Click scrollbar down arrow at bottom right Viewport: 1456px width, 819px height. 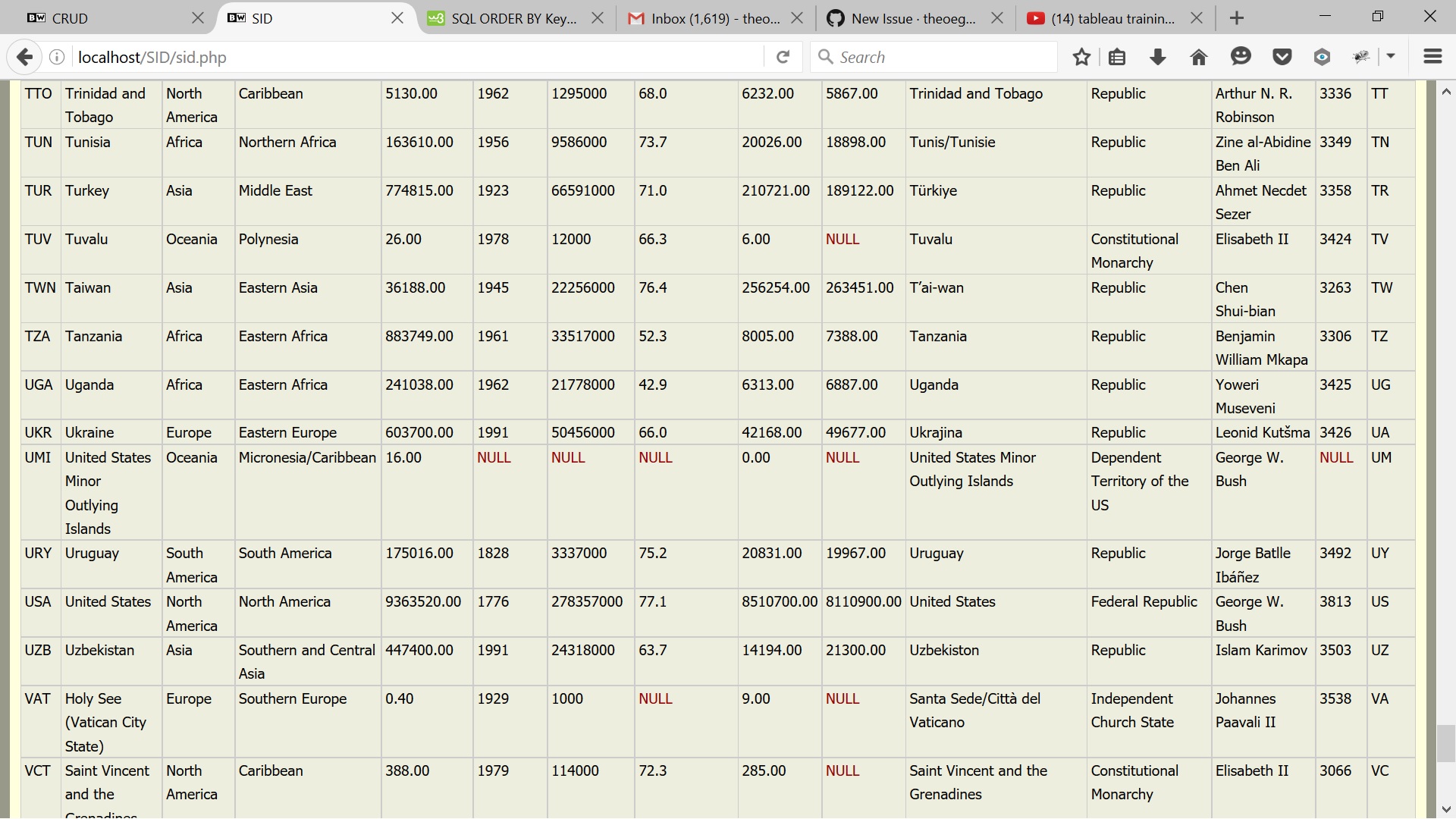click(x=1446, y=809)
